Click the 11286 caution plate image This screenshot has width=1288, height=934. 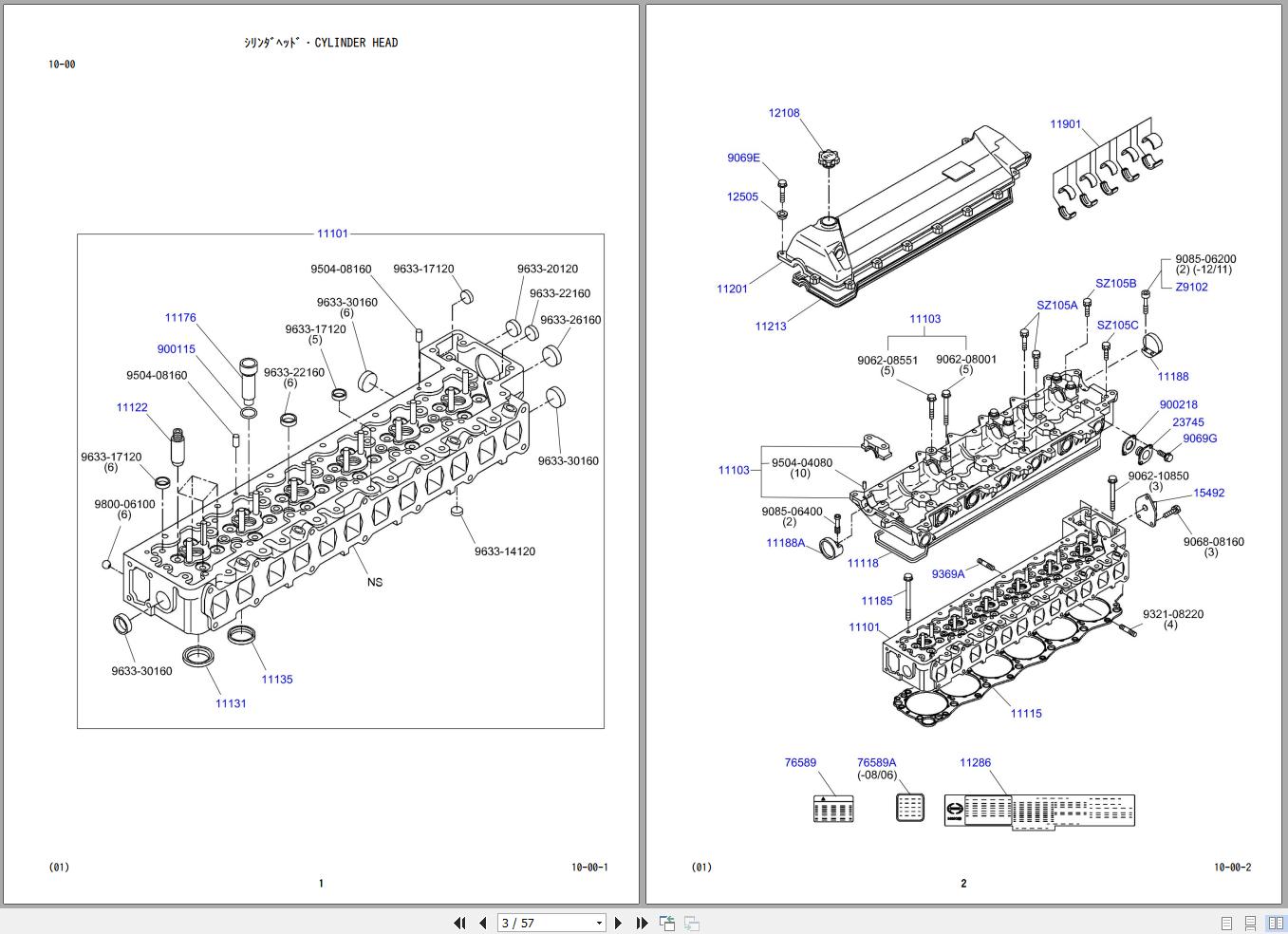tap(1039, 812)
